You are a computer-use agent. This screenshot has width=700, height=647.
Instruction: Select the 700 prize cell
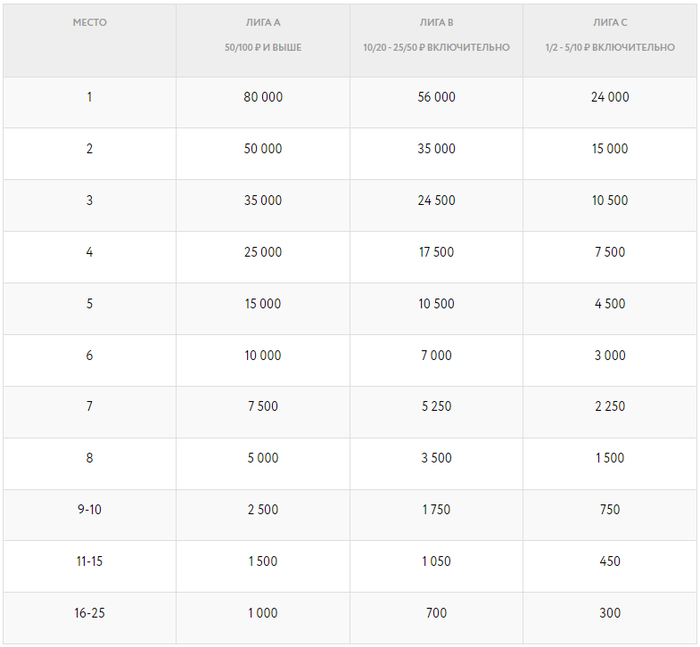pos(436,613)
